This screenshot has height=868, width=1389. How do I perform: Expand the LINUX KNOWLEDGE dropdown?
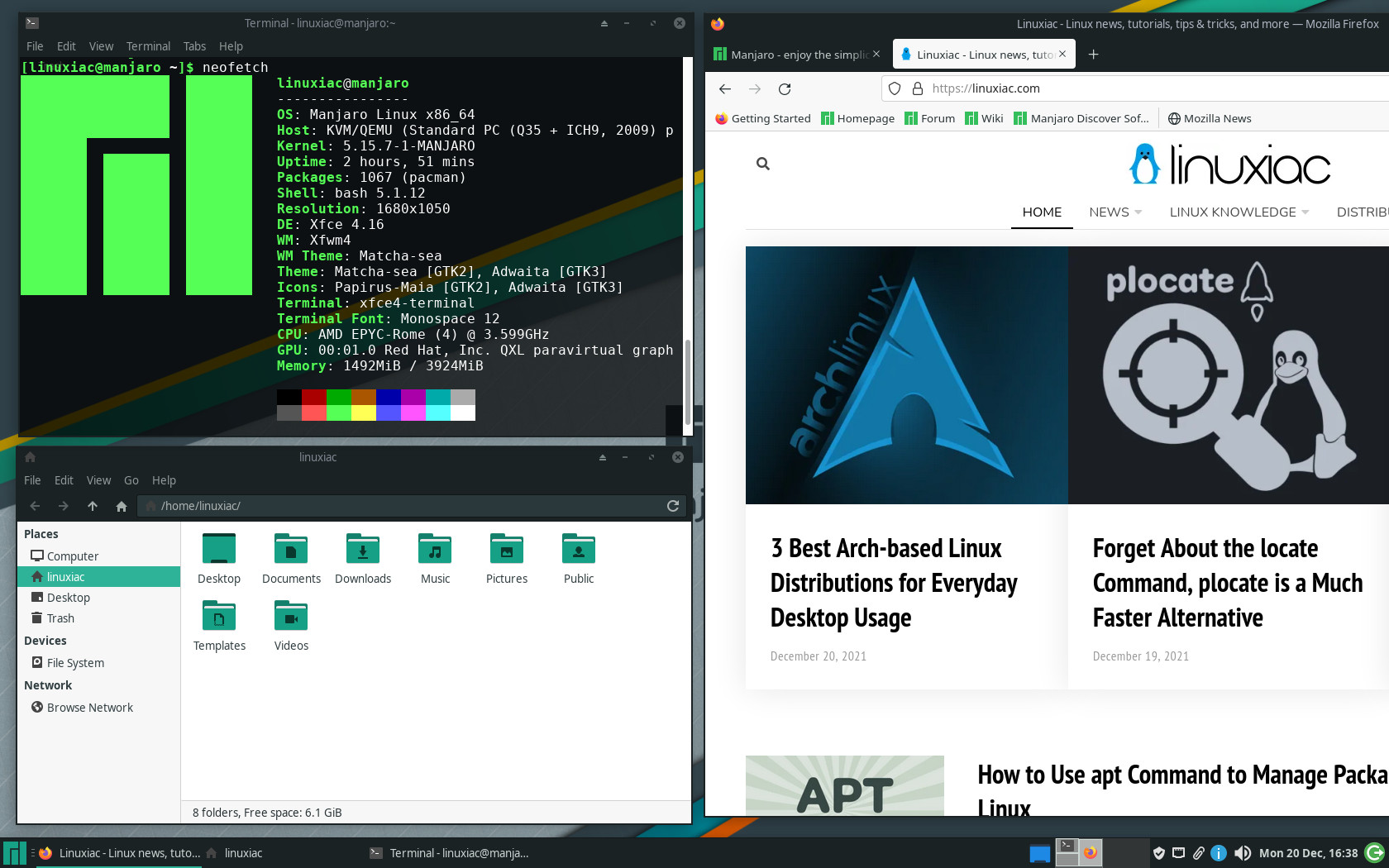(x=1239, y=212)
